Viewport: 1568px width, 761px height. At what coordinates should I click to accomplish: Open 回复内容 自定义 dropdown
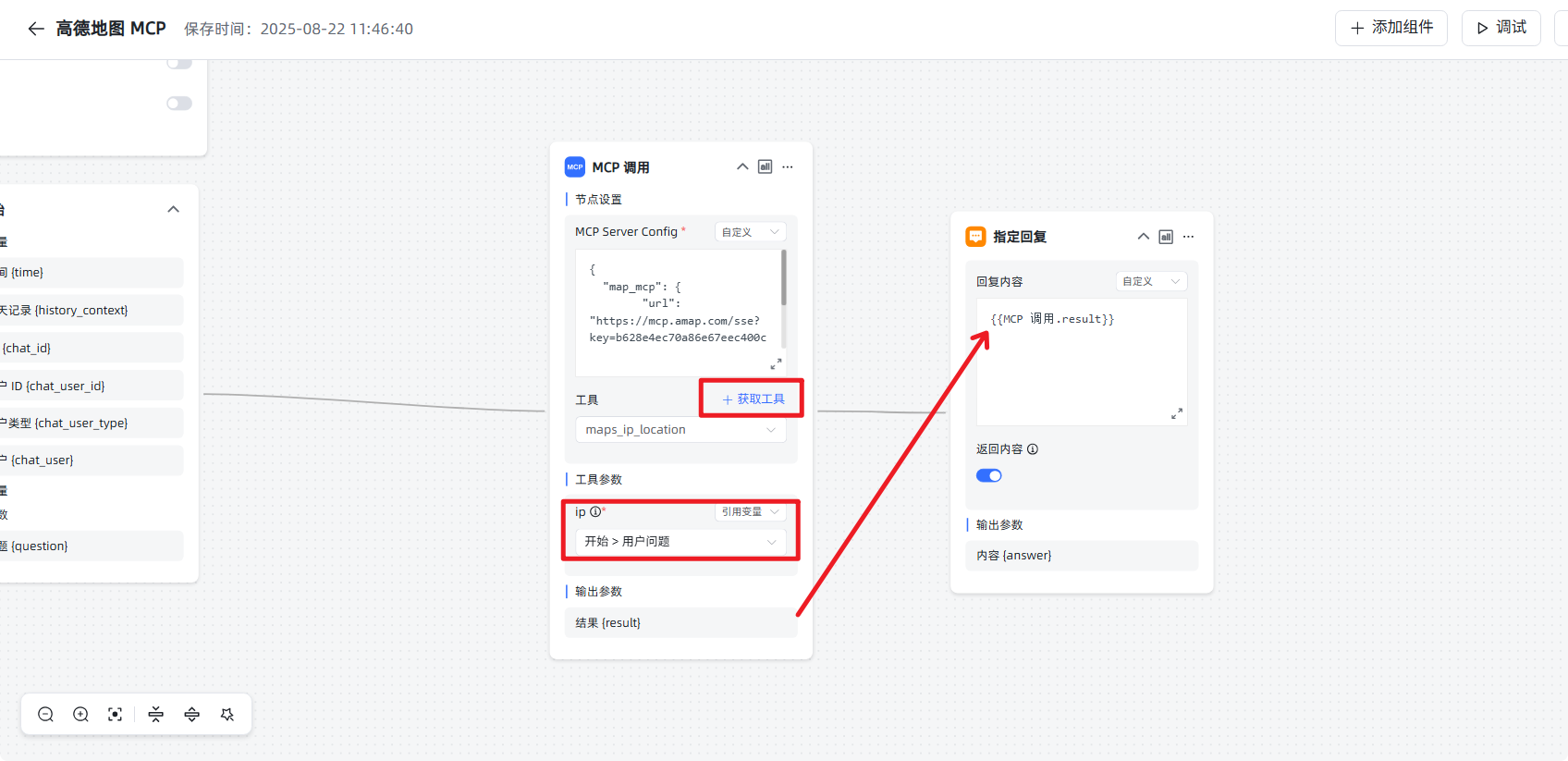[1152, 281]
